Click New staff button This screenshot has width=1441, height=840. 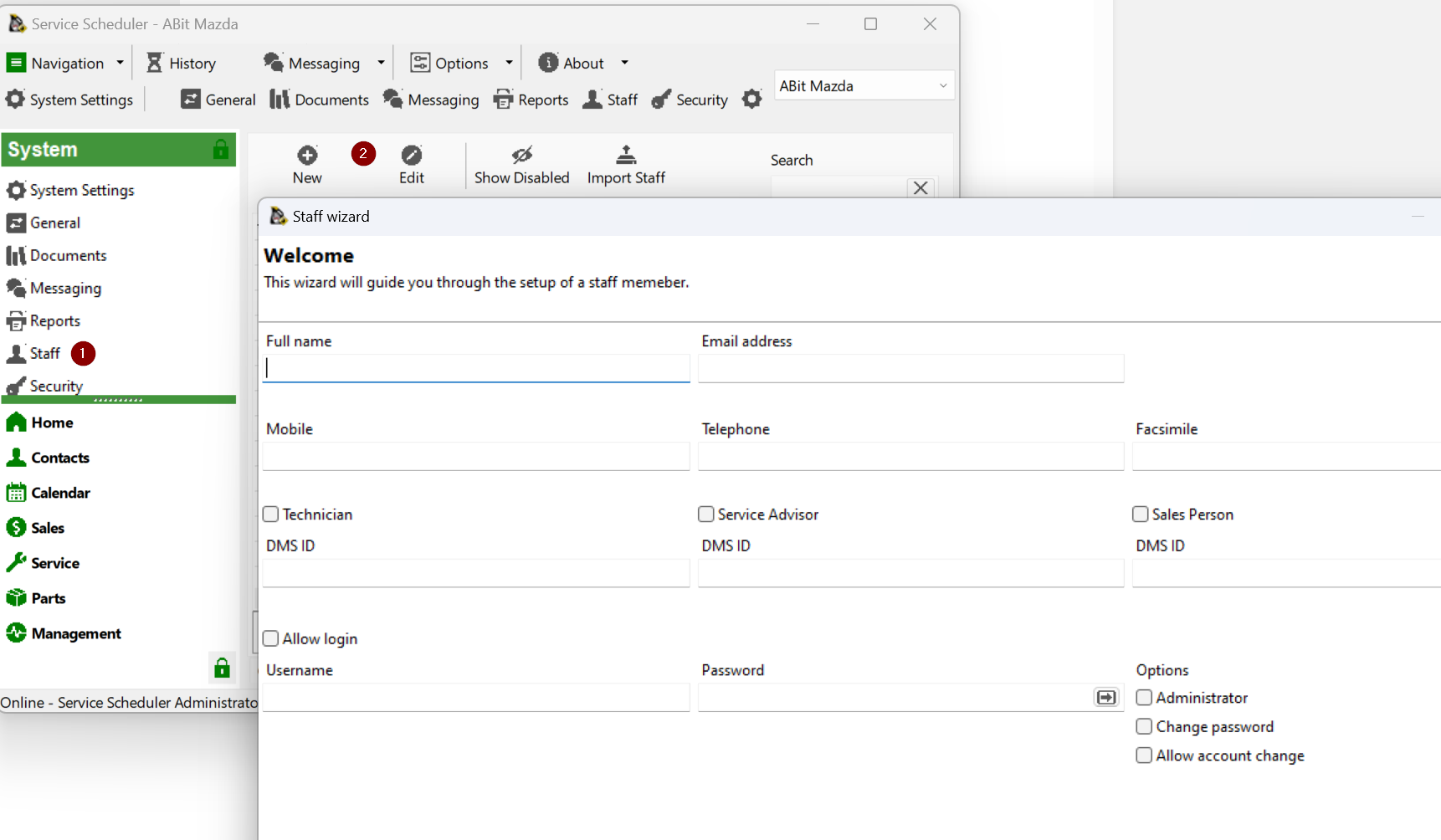tap(307, 165)
